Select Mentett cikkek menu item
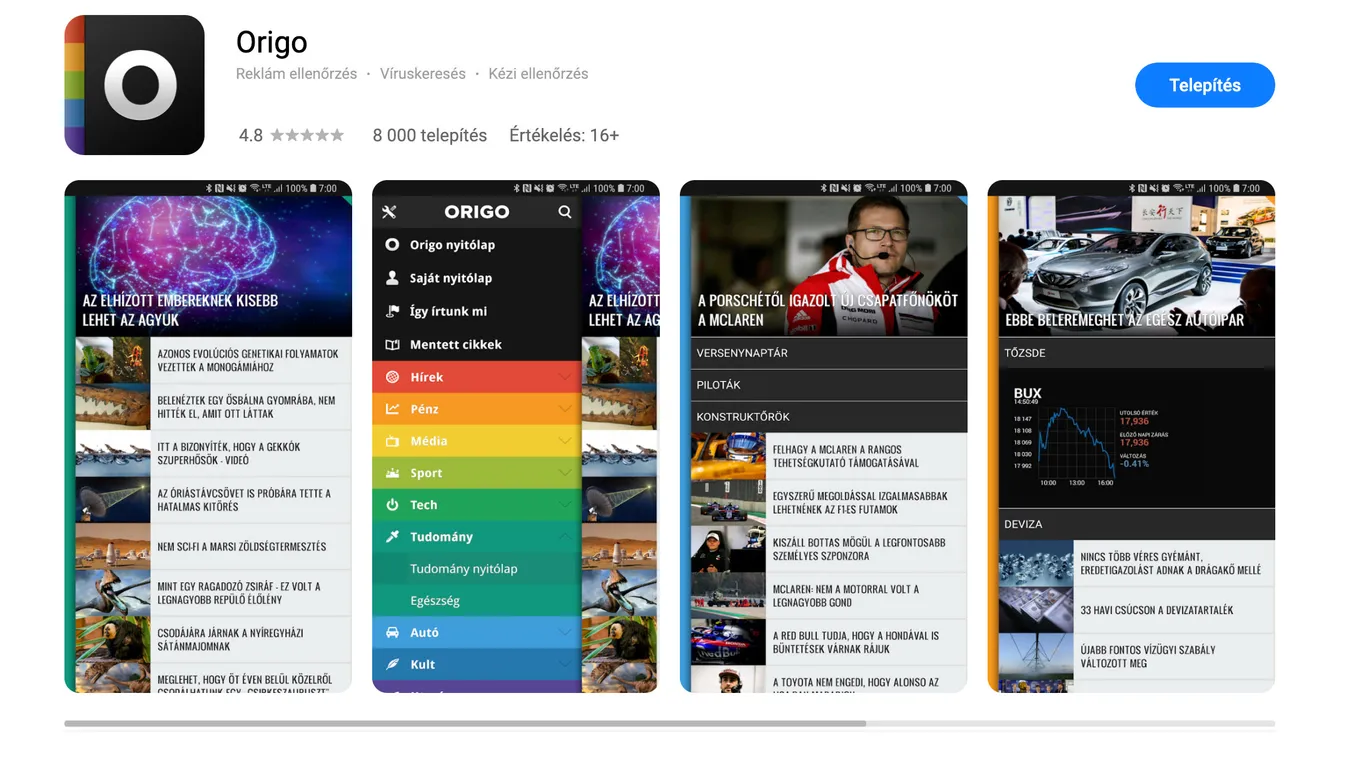 point(476,344)
